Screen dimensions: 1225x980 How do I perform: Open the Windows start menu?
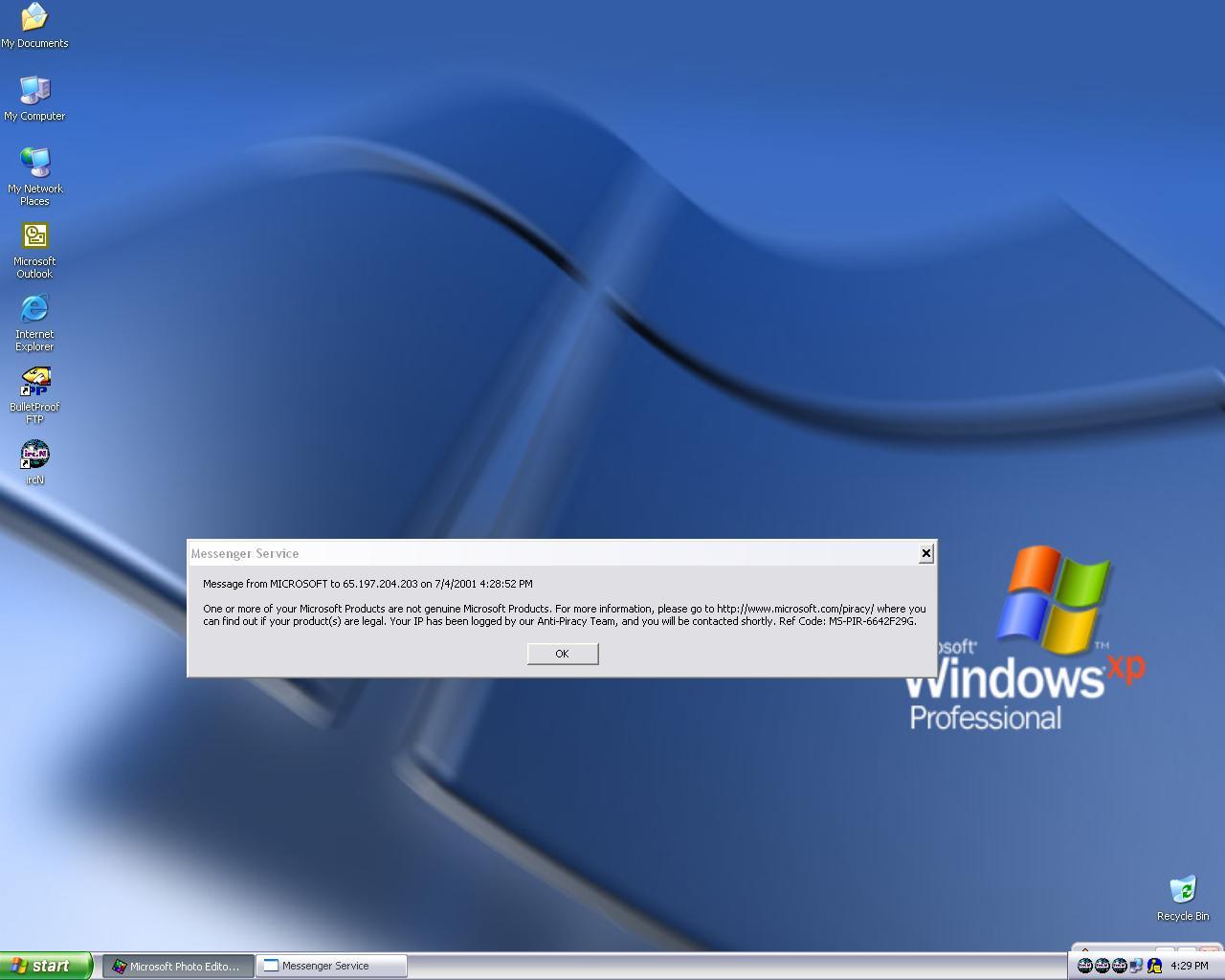tap(46, 966)
